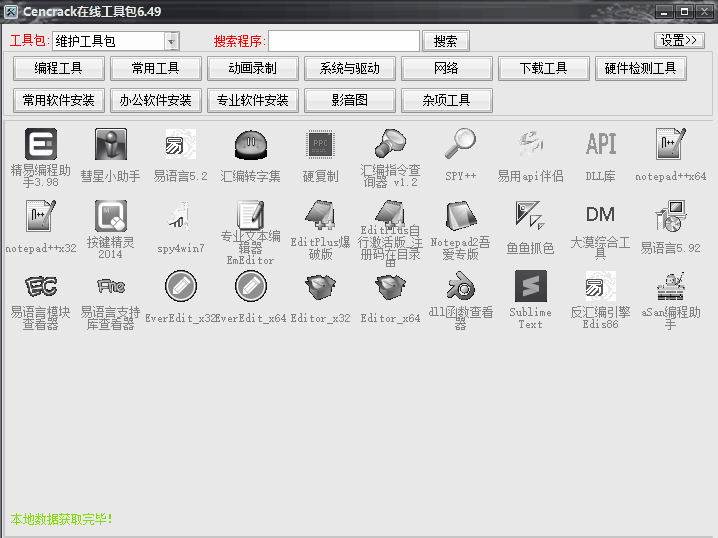
Task: Switch to 网络 category
Action: coord(447,68)
